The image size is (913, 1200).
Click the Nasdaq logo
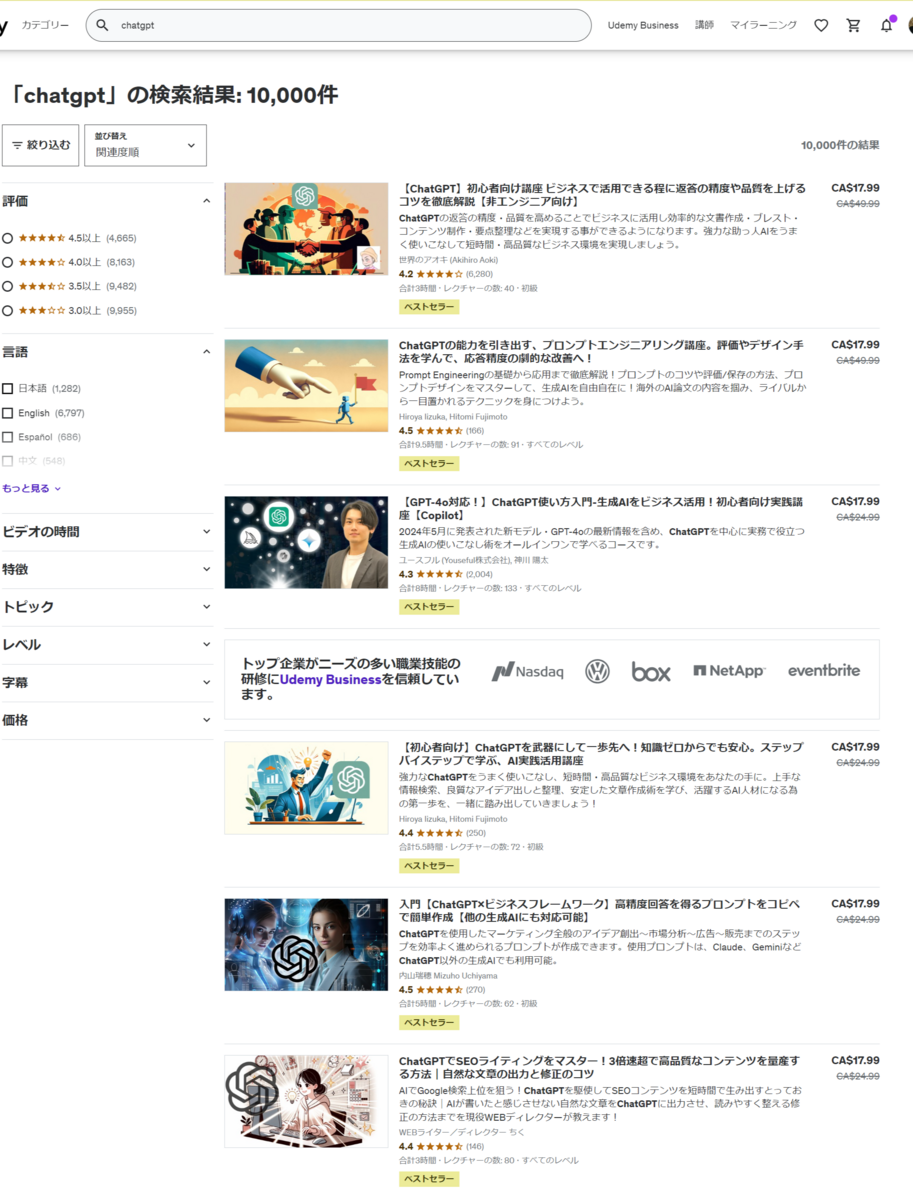pos(527,671)
